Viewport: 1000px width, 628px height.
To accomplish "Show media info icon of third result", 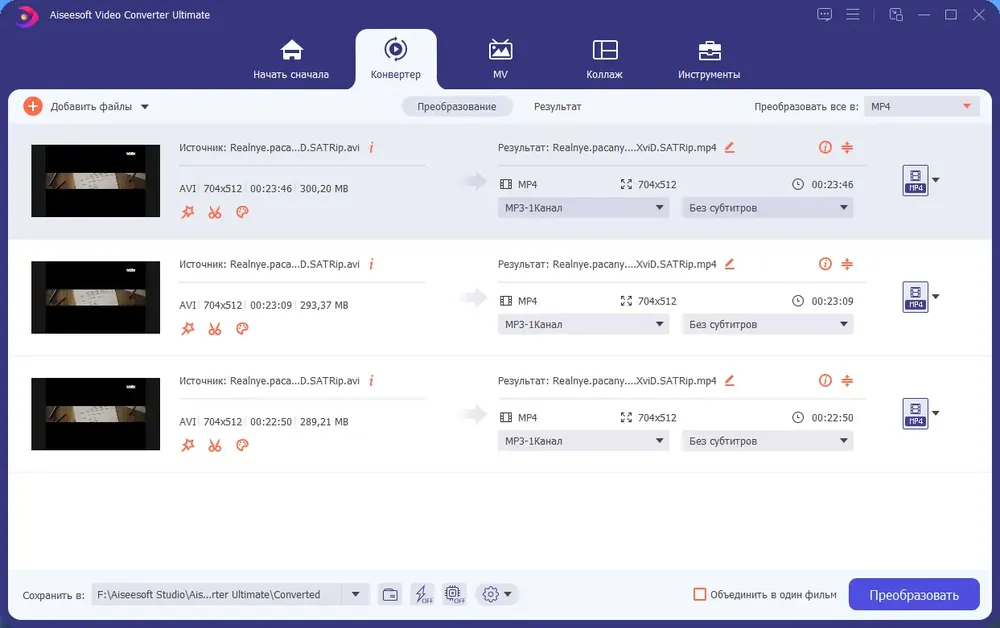I will [825, 381].
